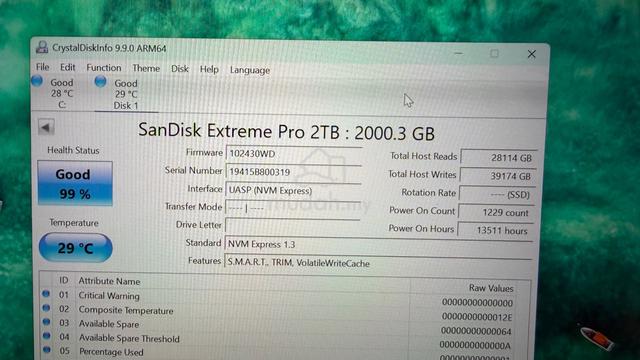Click the Attribute Name column header
This screenshot has height=360, width=640.
[x=109, y=281]
